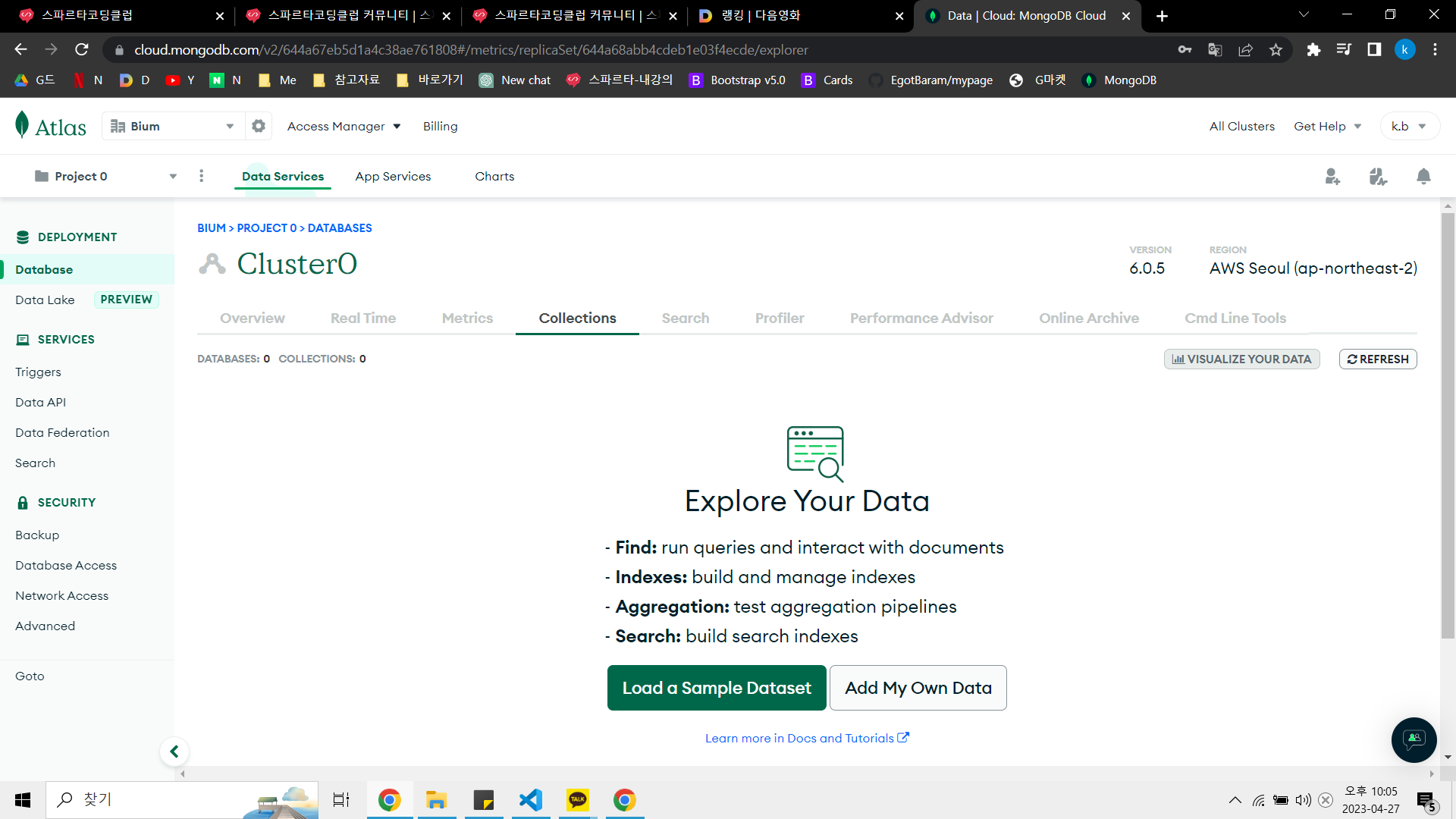This screenshot has height=819, width=1456.
Task: Collapse the left sidebar arrow
Action: [x=174, y=752]
